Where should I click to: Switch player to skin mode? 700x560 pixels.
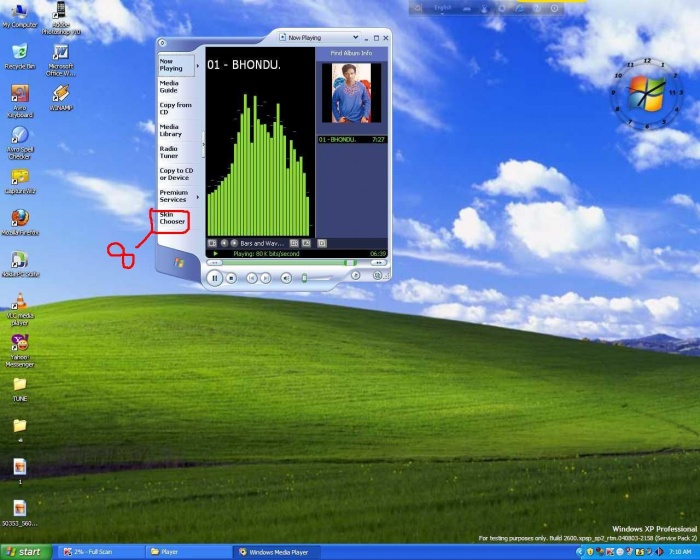pyautogui.click(x=378, y=276)
